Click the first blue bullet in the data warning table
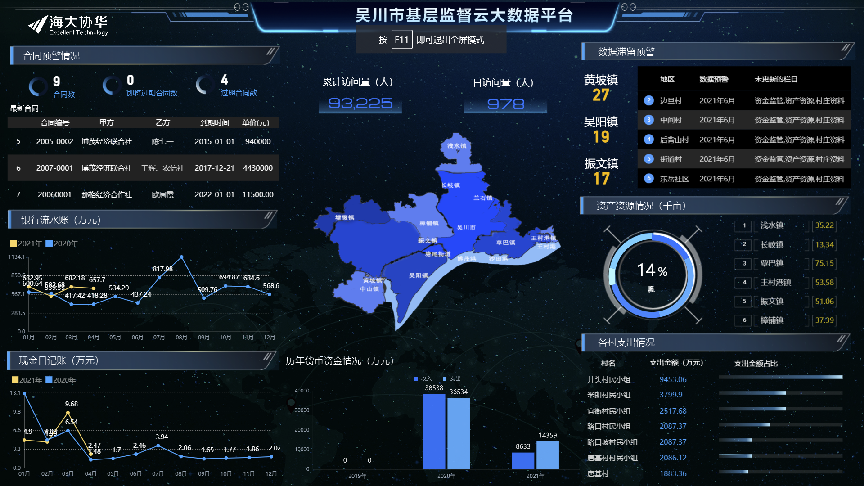864x486 pixels. click(x=649, y=100)
